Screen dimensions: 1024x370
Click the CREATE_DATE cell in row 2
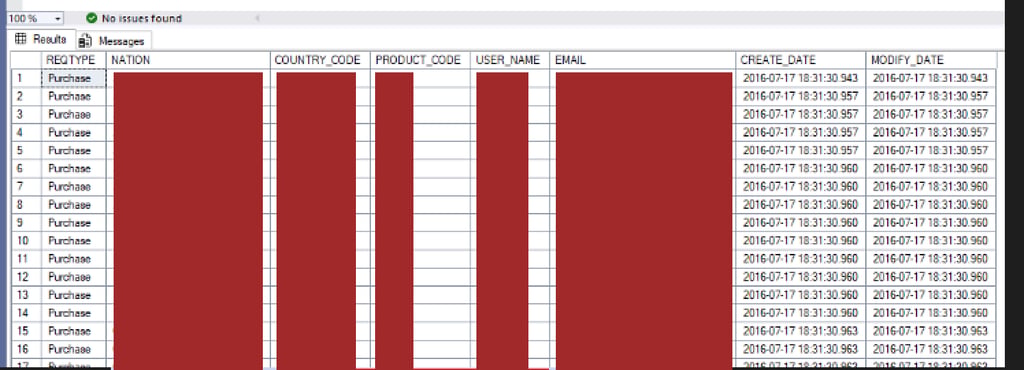click(801, 96)
